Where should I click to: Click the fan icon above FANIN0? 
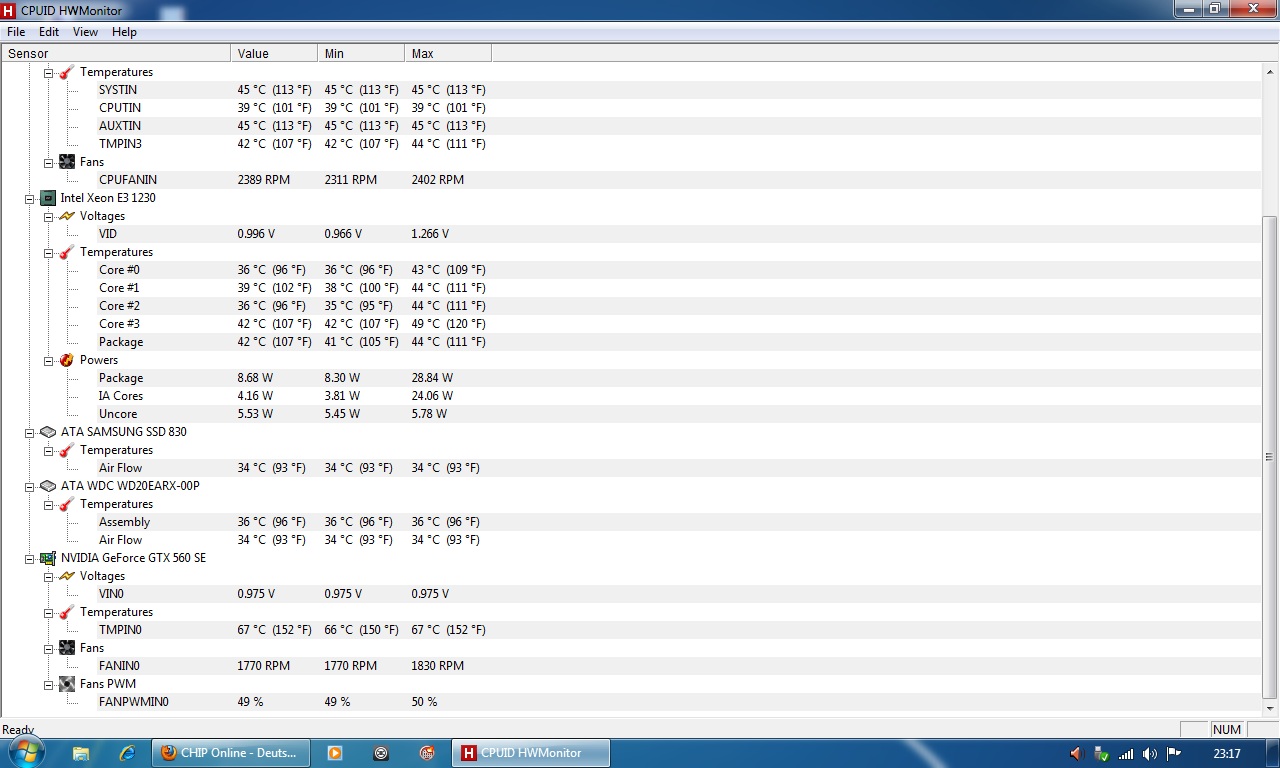[67, 648]
